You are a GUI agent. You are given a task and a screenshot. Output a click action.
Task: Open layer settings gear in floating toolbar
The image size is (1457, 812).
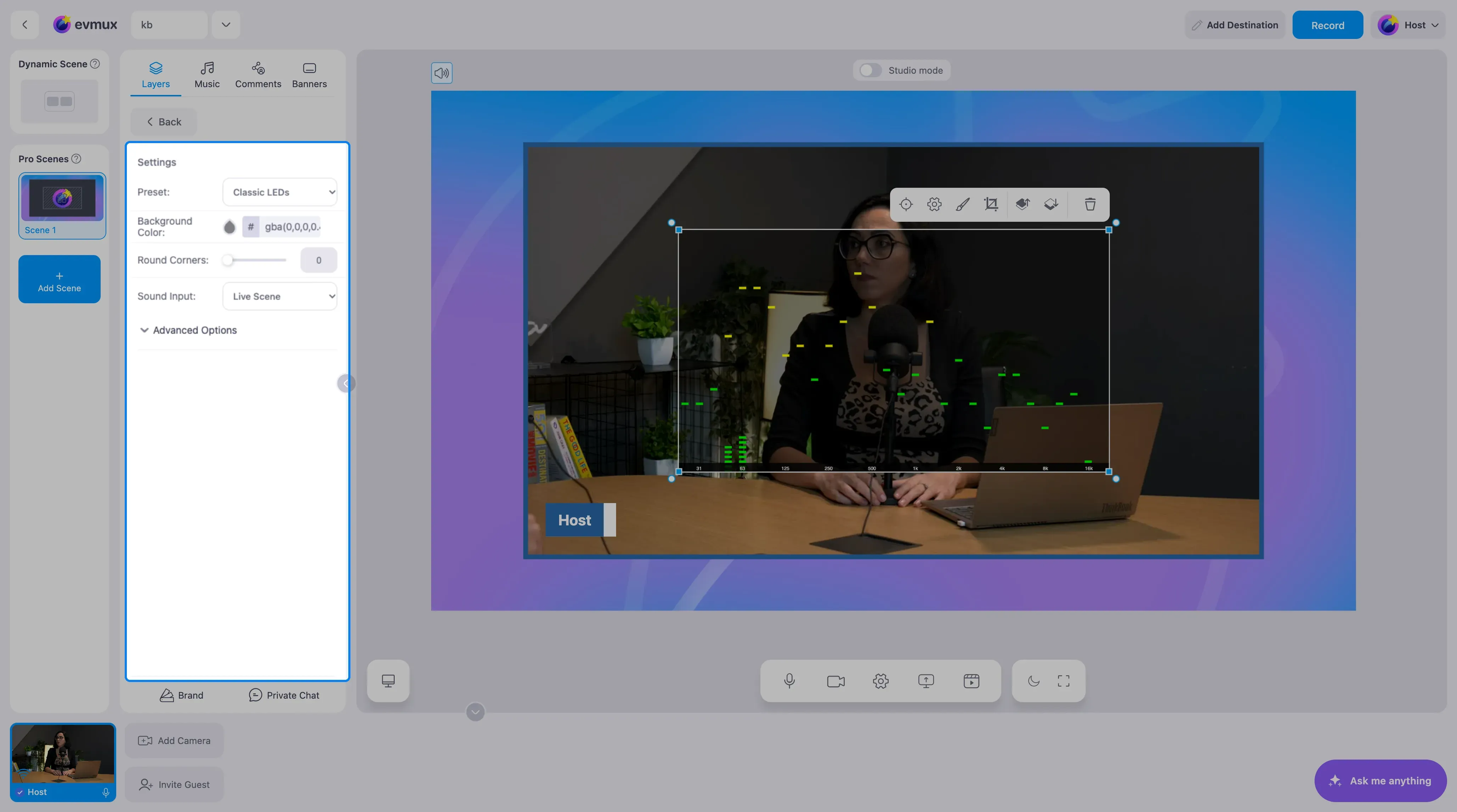coord(934,204)
